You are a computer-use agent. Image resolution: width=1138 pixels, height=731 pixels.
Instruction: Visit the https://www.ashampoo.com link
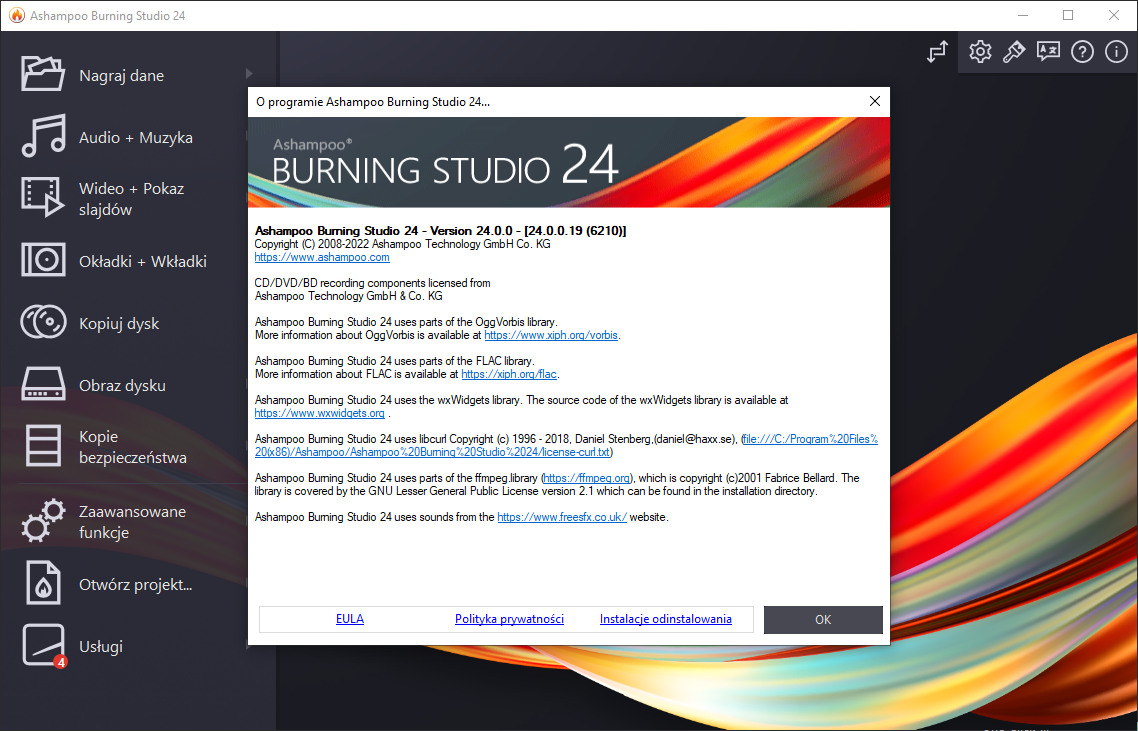tap(322, 257)
